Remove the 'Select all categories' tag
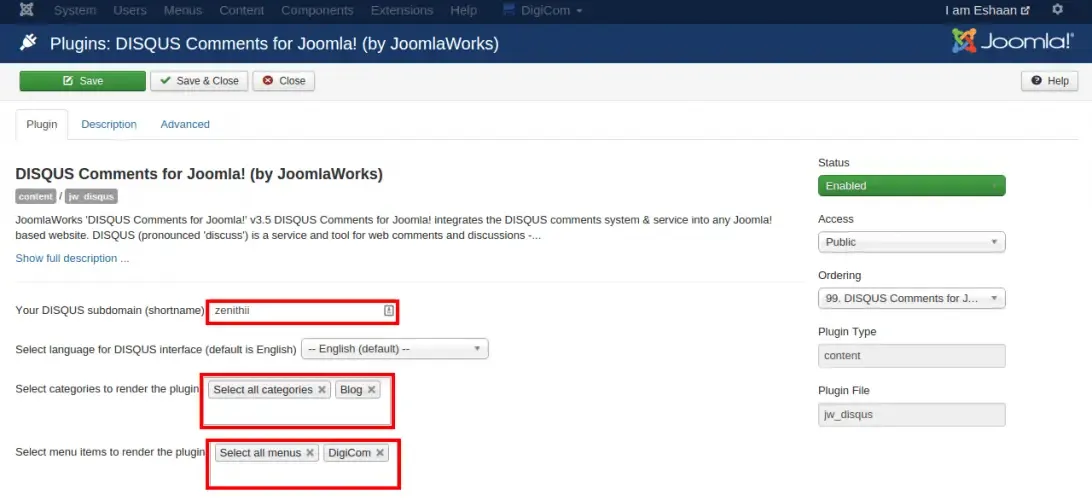 tap(322, 390)
